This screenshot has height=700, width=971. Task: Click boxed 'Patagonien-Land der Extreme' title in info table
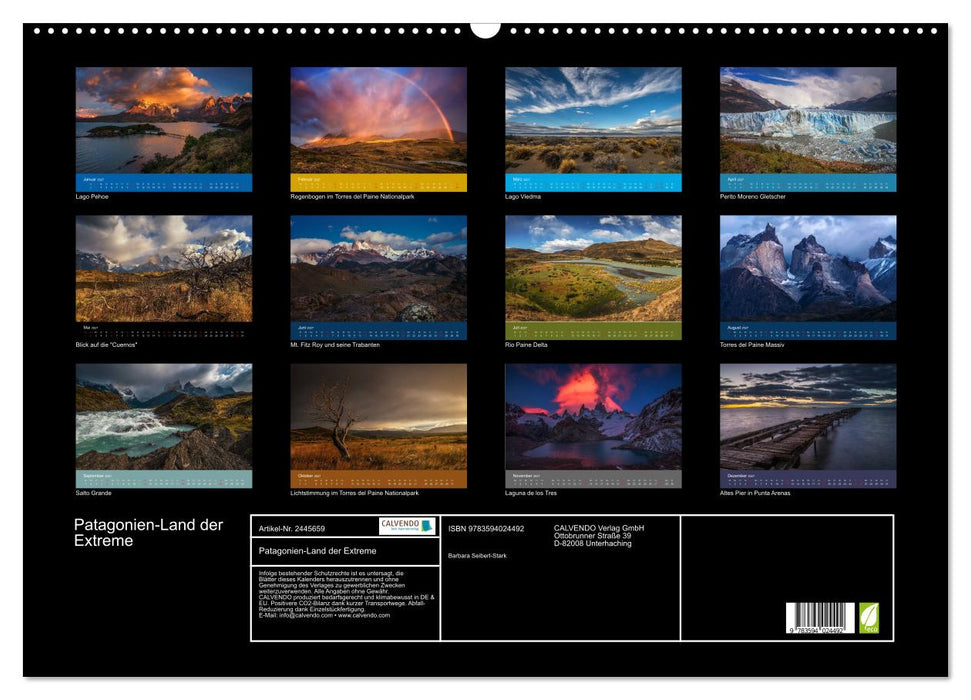318,551
